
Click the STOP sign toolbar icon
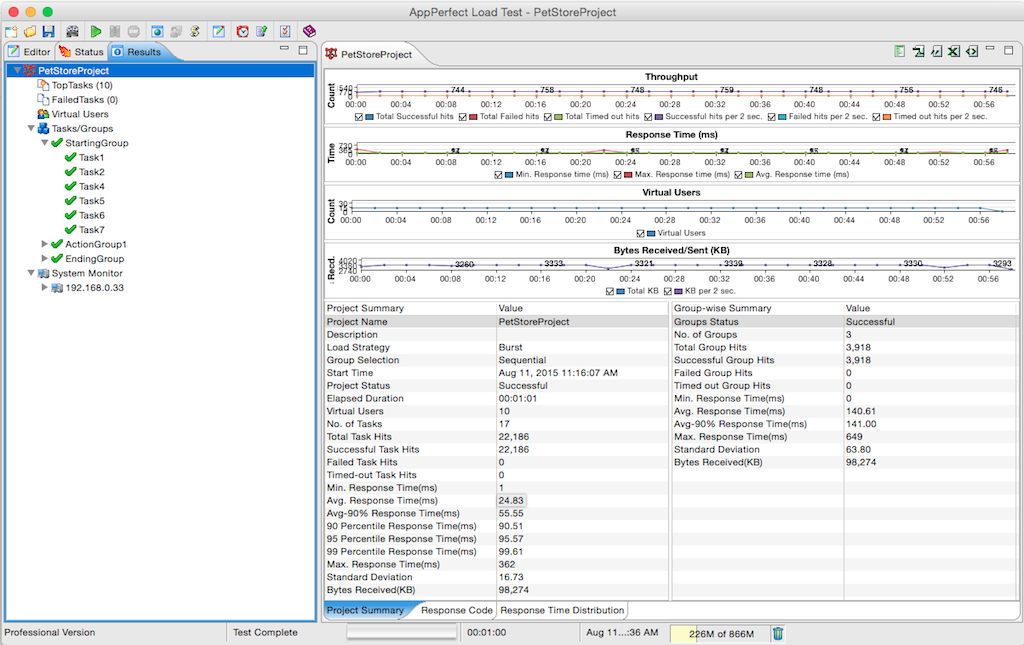coord(133,31)
